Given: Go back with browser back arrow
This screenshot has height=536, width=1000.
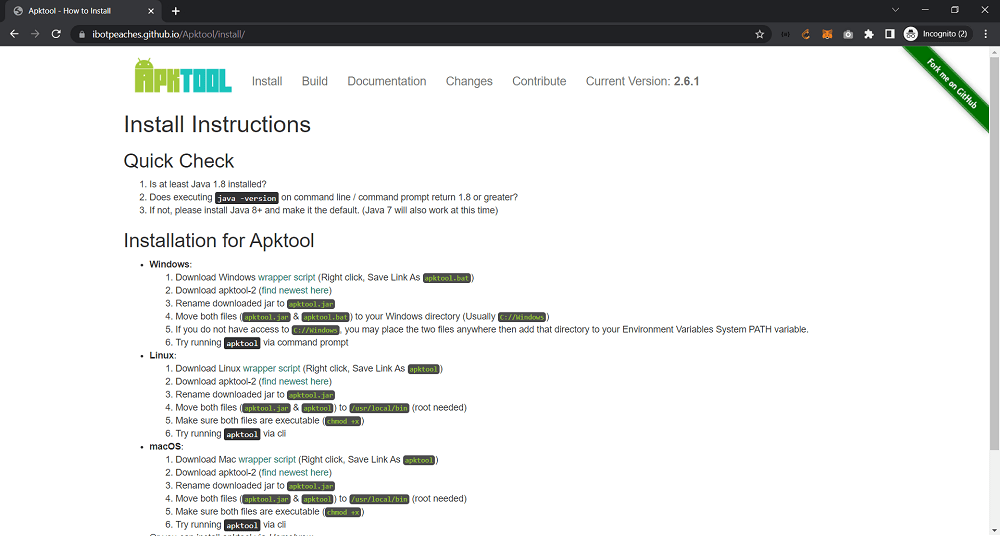Looking at the screenshot, I should [x=15, y=34].
